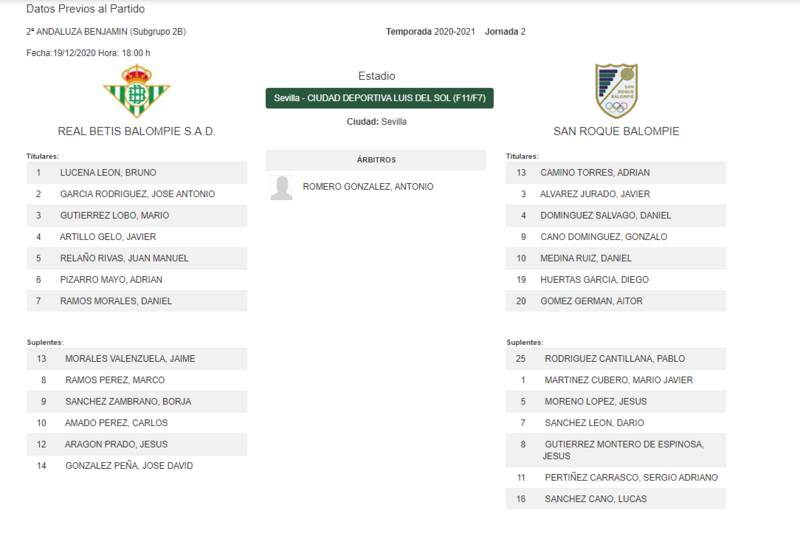Select player GOMEZ GERMAN, AITOR

(616, 301)
